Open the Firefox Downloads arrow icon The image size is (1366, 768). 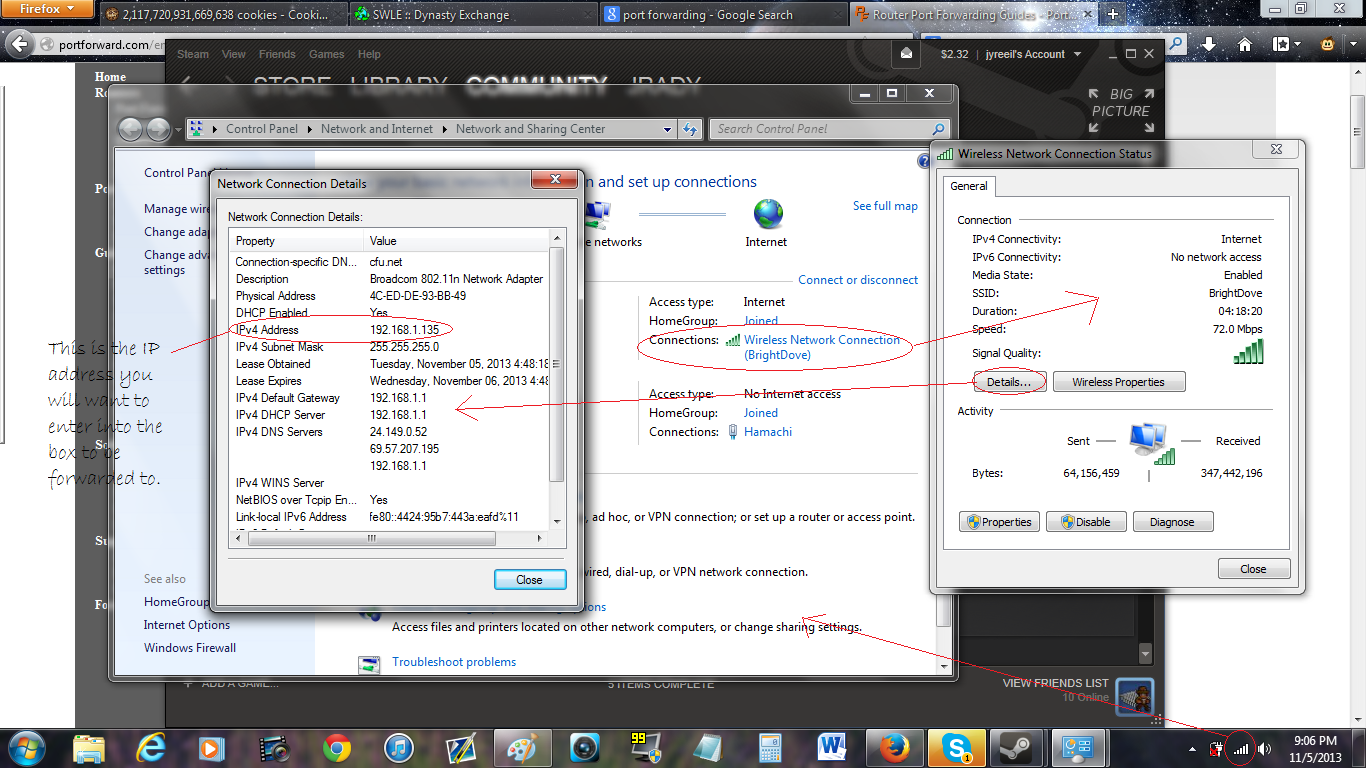pyautogui.click(x=1209, y=44)
